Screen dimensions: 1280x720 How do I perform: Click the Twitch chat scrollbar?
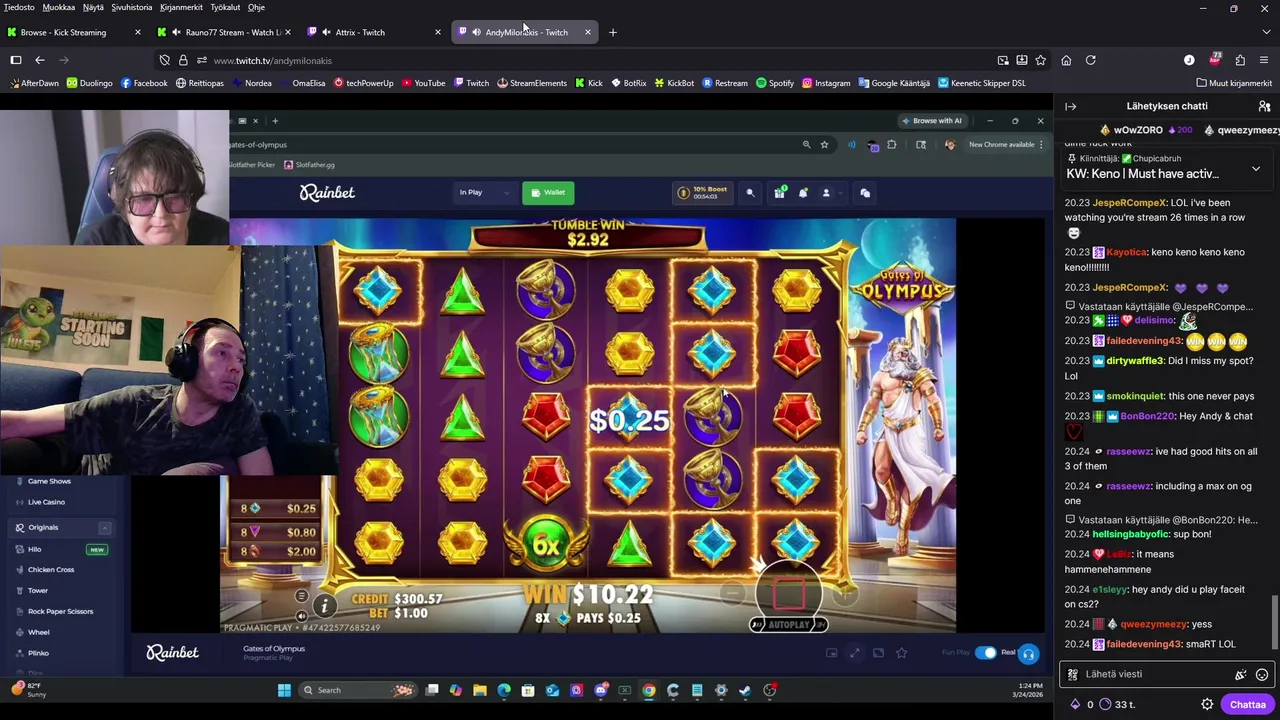click(x=1275, y=622)
